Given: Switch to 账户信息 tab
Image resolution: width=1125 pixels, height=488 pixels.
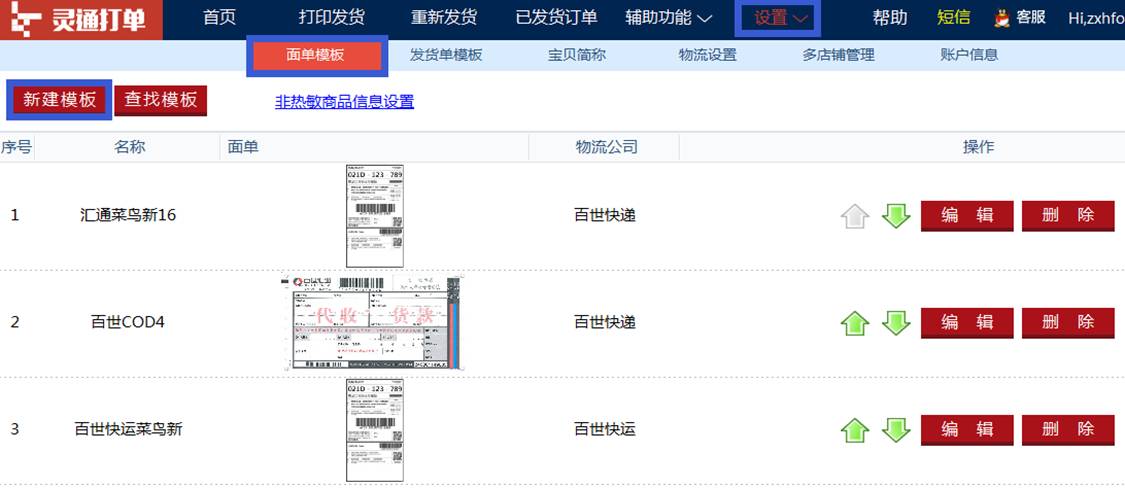Looking at the screenshot, I should [x=969, y=55].
